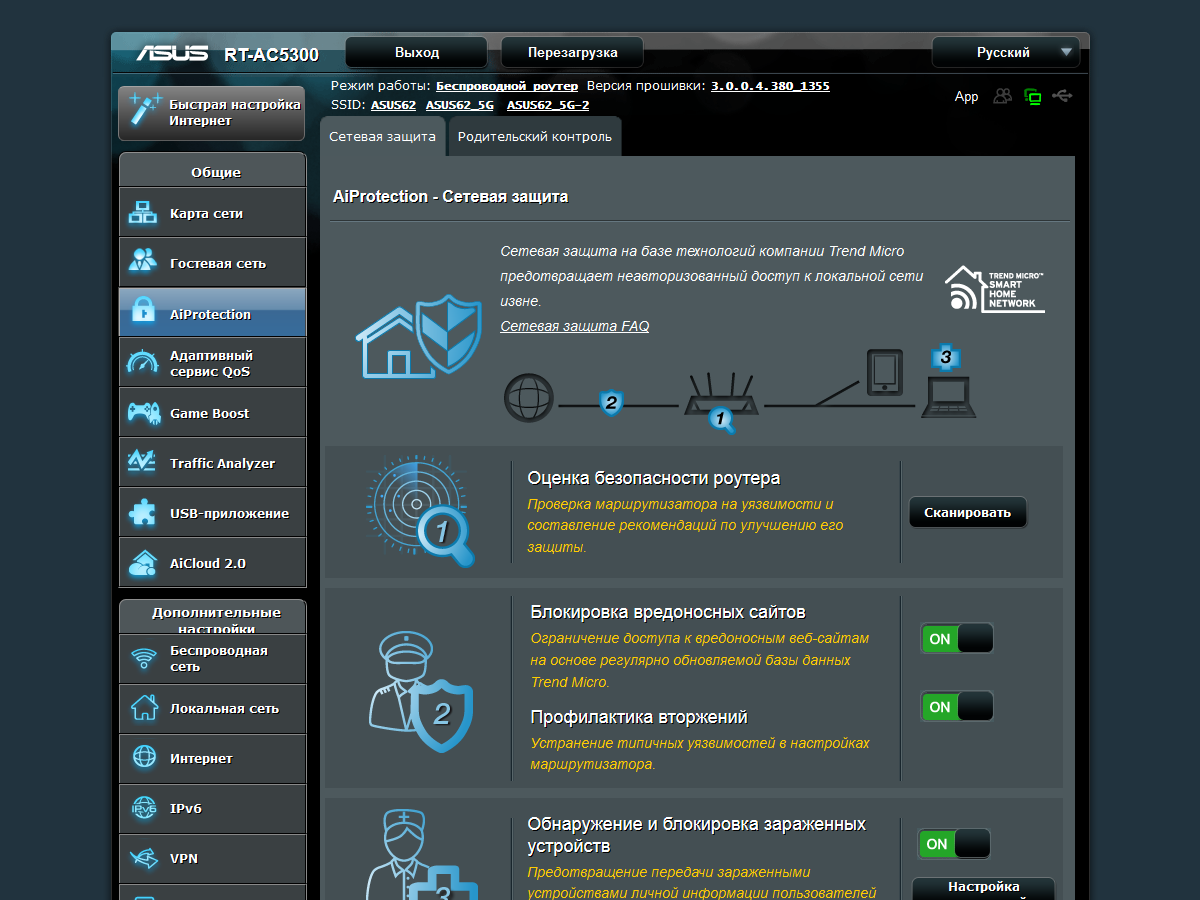
Task: Click the house with shield AiProtection graphic
Action: [x=418, y=337]
